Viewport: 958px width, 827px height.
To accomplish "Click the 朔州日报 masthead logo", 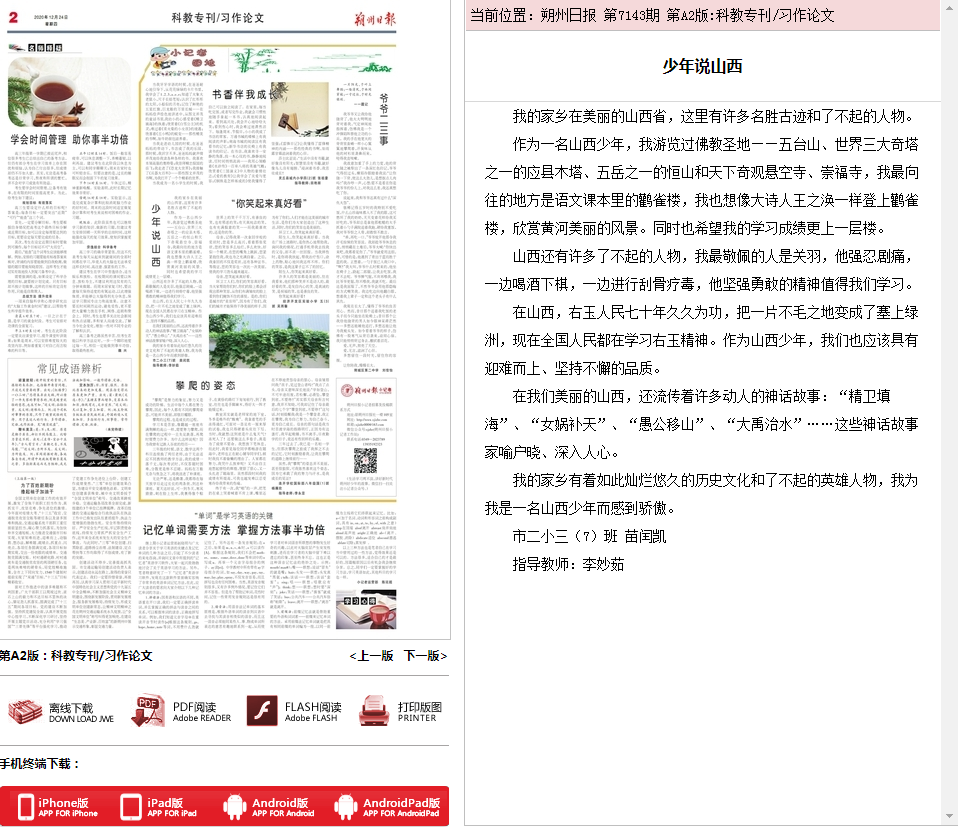I will click(375, 19).
